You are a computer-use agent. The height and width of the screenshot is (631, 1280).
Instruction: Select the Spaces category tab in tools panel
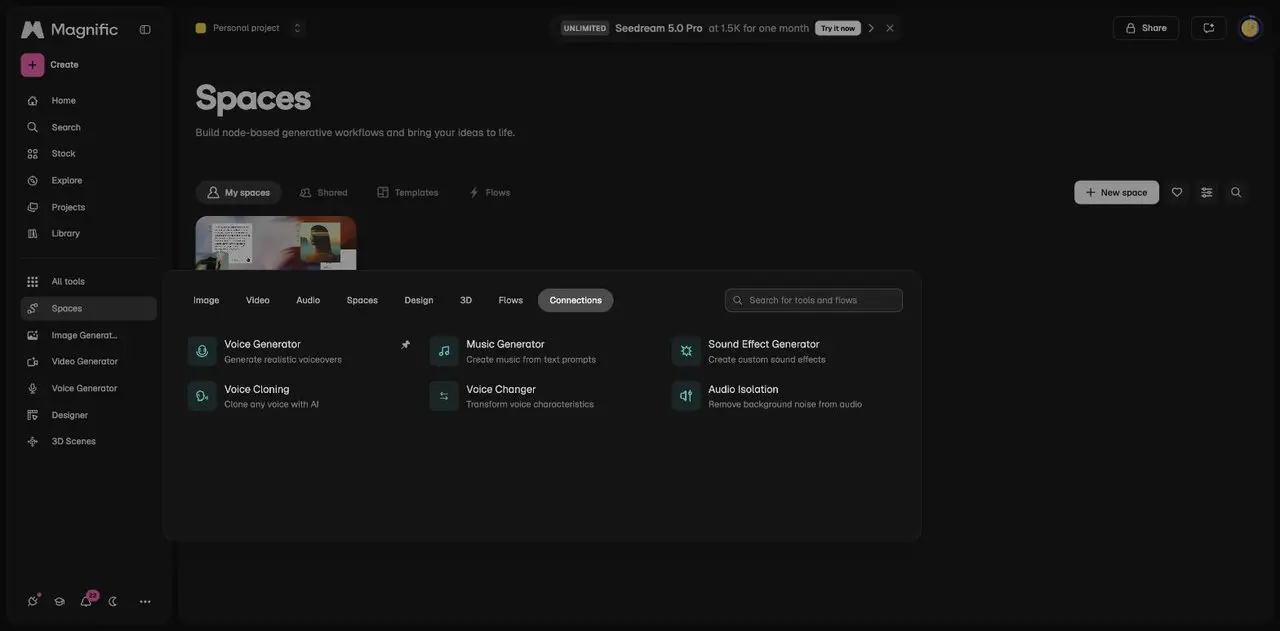click(x=362, y=300)
